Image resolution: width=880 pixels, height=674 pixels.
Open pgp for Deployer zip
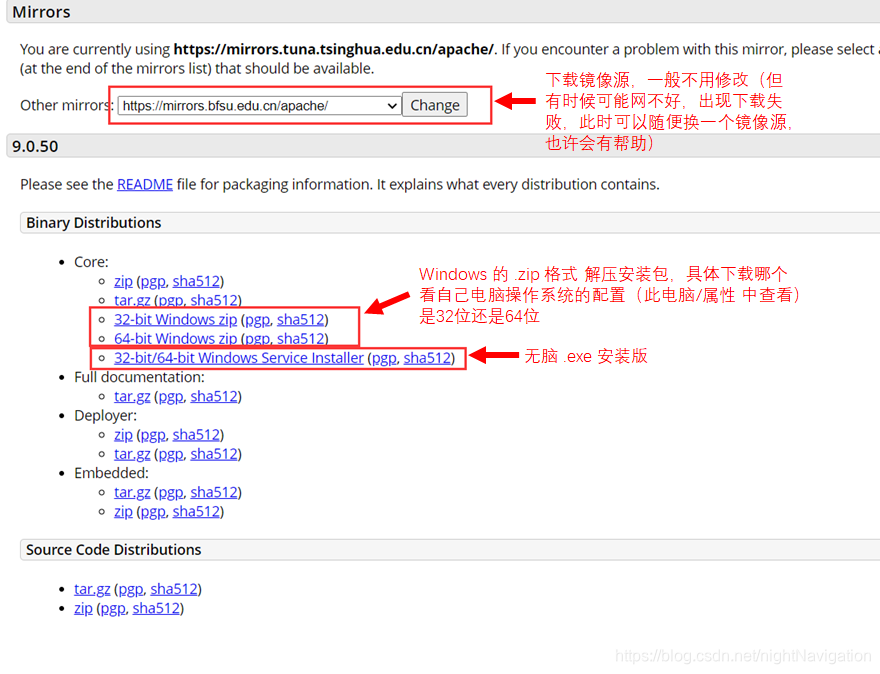(x=153, y=435)
